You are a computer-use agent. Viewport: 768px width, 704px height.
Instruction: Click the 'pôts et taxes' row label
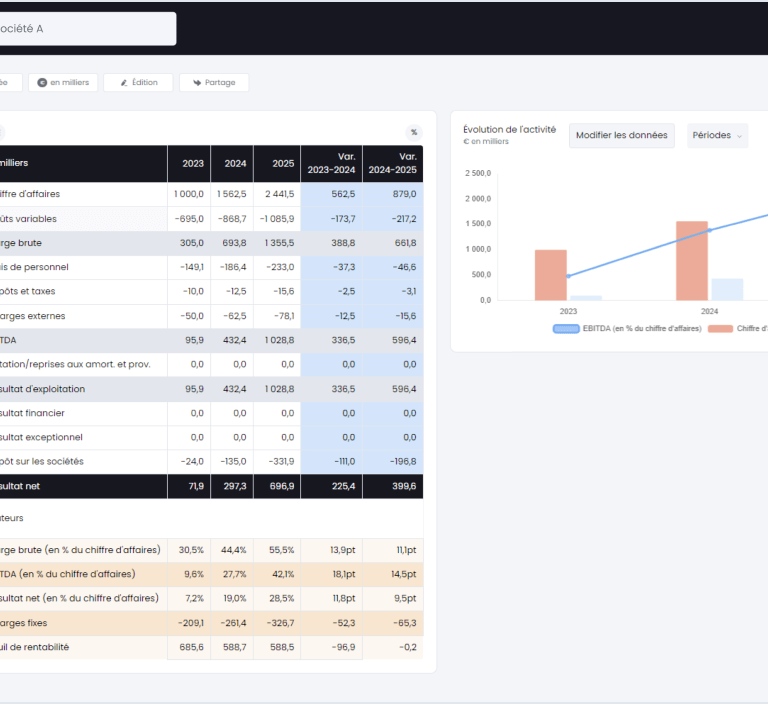pyautogui.click(x=27, y=291)
